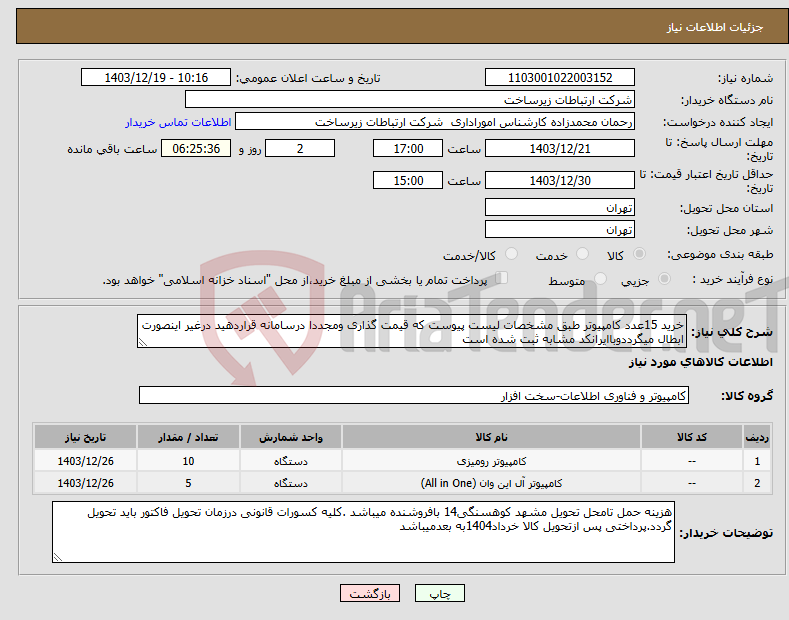Click unit cell دستگاه in row 2
The image size is (789, 620).
[290, 483]
